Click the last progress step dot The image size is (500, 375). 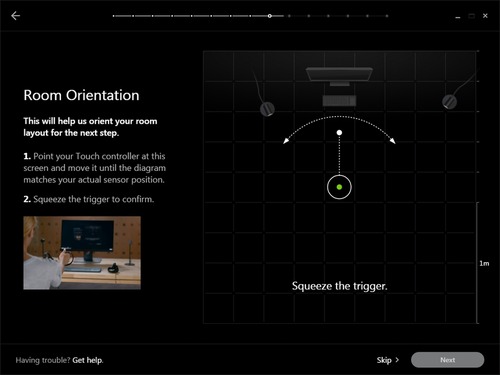tap(387, 16)
